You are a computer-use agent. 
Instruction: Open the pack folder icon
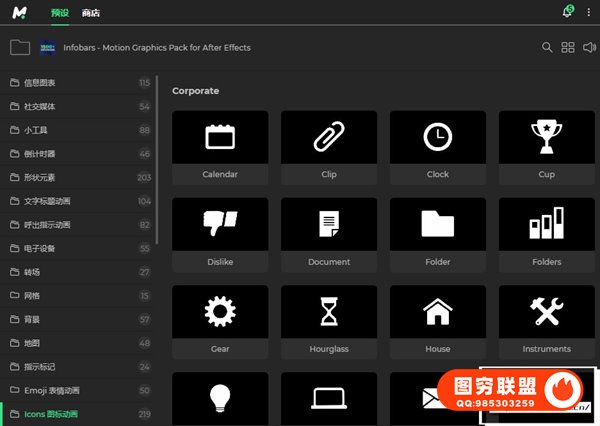pos(19,47)
